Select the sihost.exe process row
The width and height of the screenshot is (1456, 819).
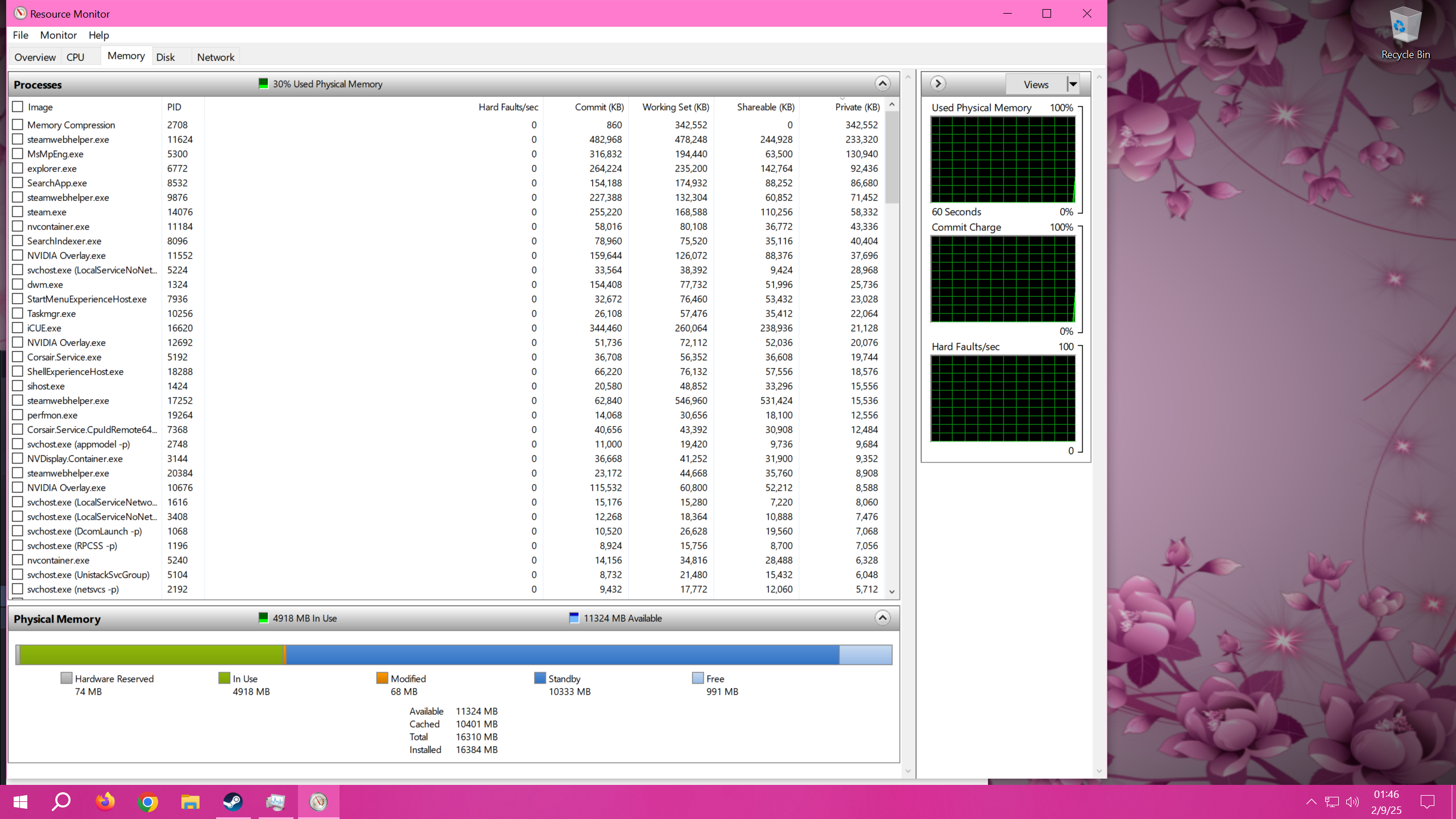click(x=447, y=386)
